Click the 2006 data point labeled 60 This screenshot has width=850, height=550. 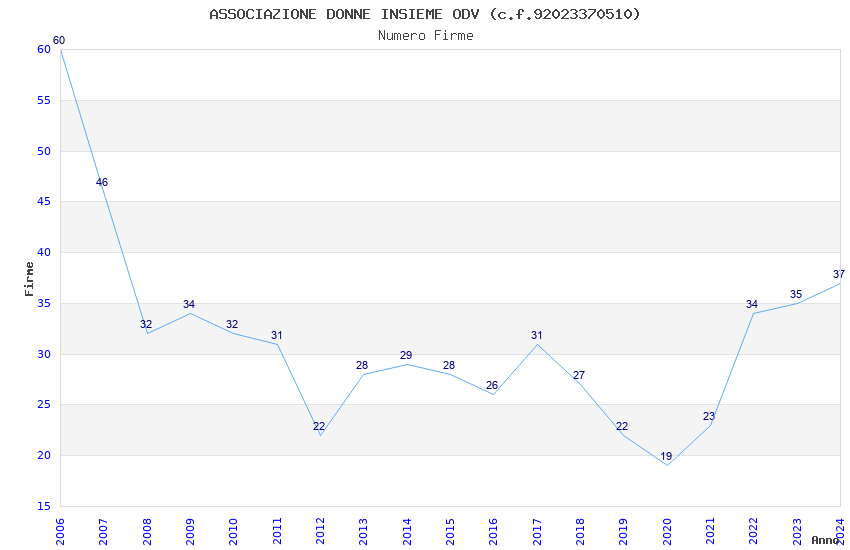[59, 40]
